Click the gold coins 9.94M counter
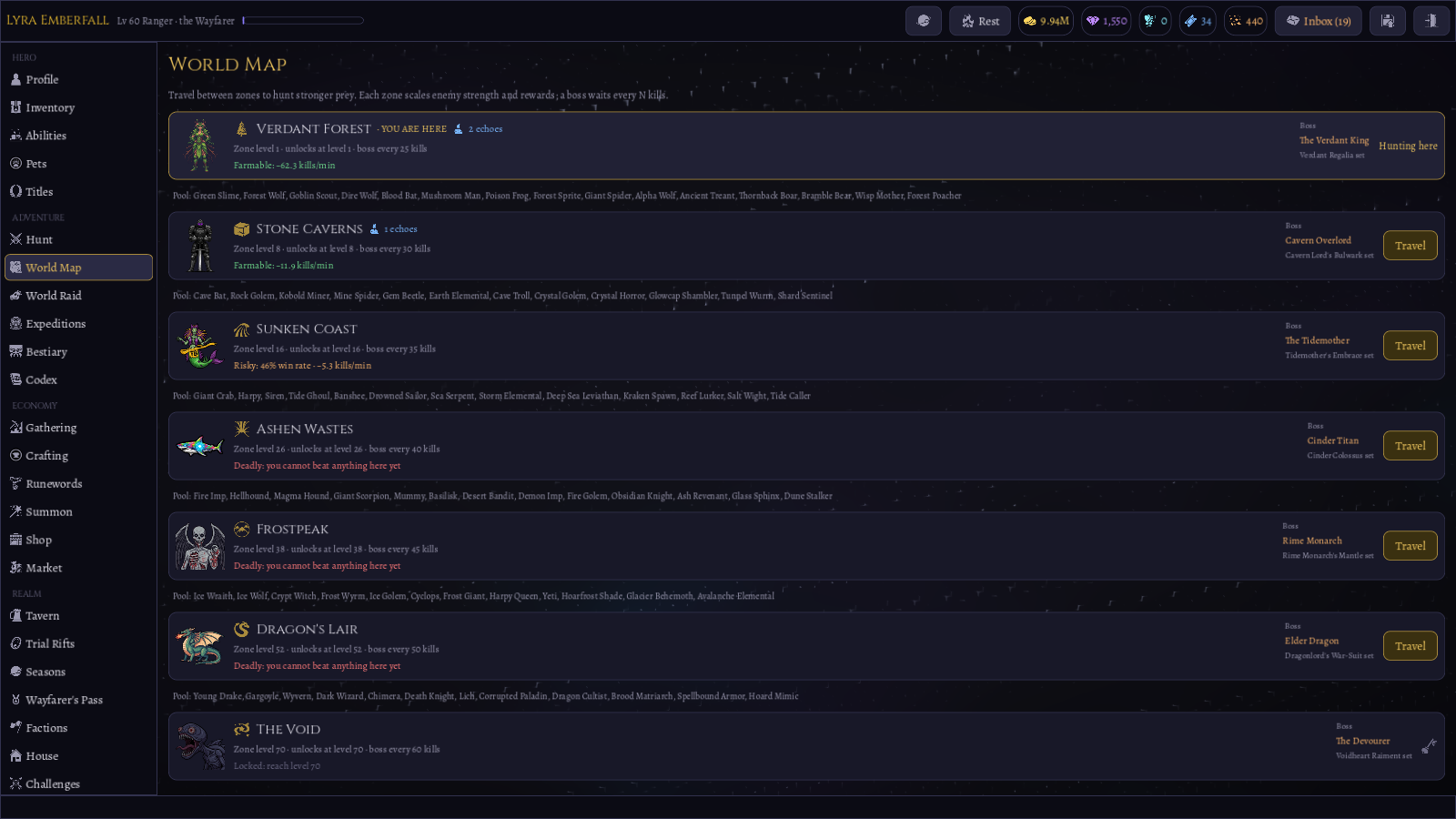Viewport: 1456px width, 819px height. (x=1046, y=21)
